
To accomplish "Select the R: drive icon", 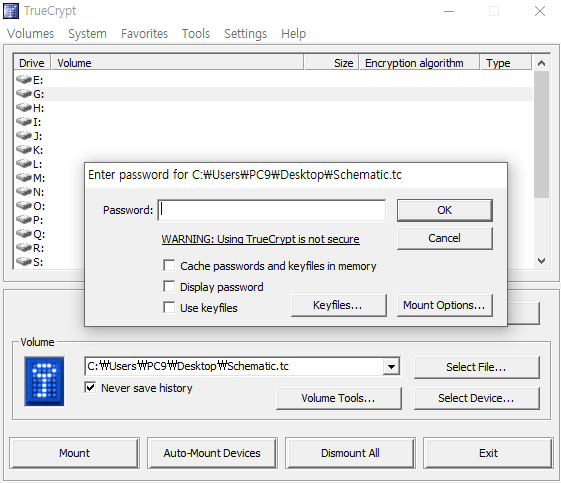I will tap(24, 248).
